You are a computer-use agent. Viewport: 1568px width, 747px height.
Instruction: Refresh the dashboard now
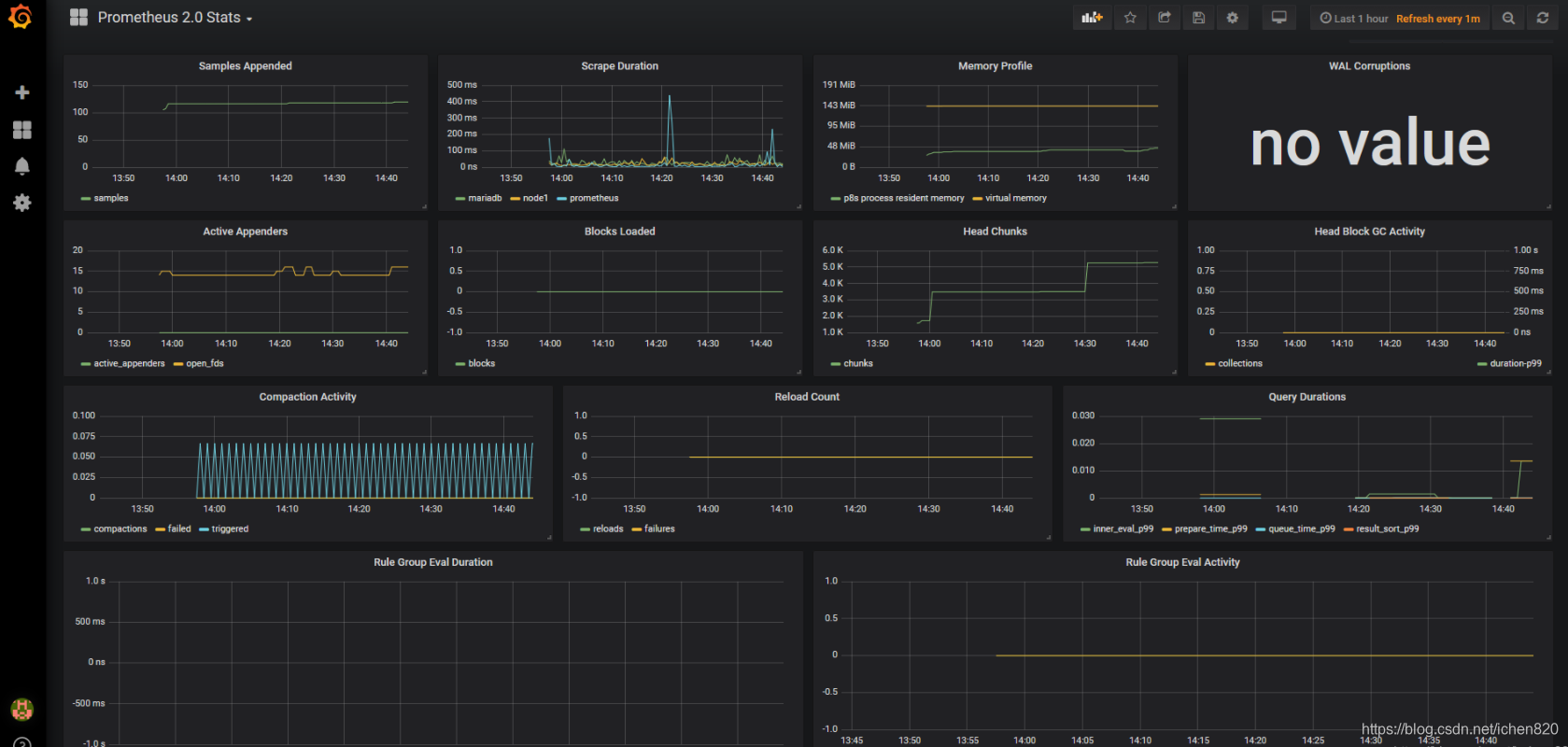point(1543,18)
